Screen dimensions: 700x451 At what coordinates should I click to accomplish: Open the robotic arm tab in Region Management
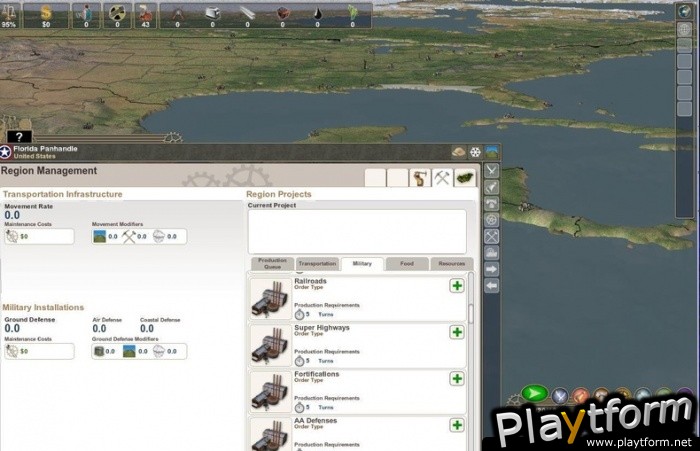[x=420, y=178]
